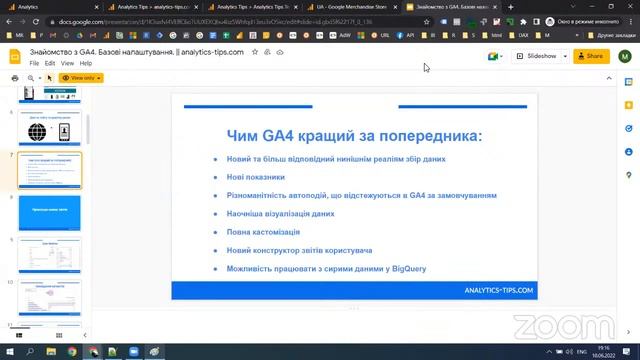Click the bullet 'Нові показники'

point(256,177)
